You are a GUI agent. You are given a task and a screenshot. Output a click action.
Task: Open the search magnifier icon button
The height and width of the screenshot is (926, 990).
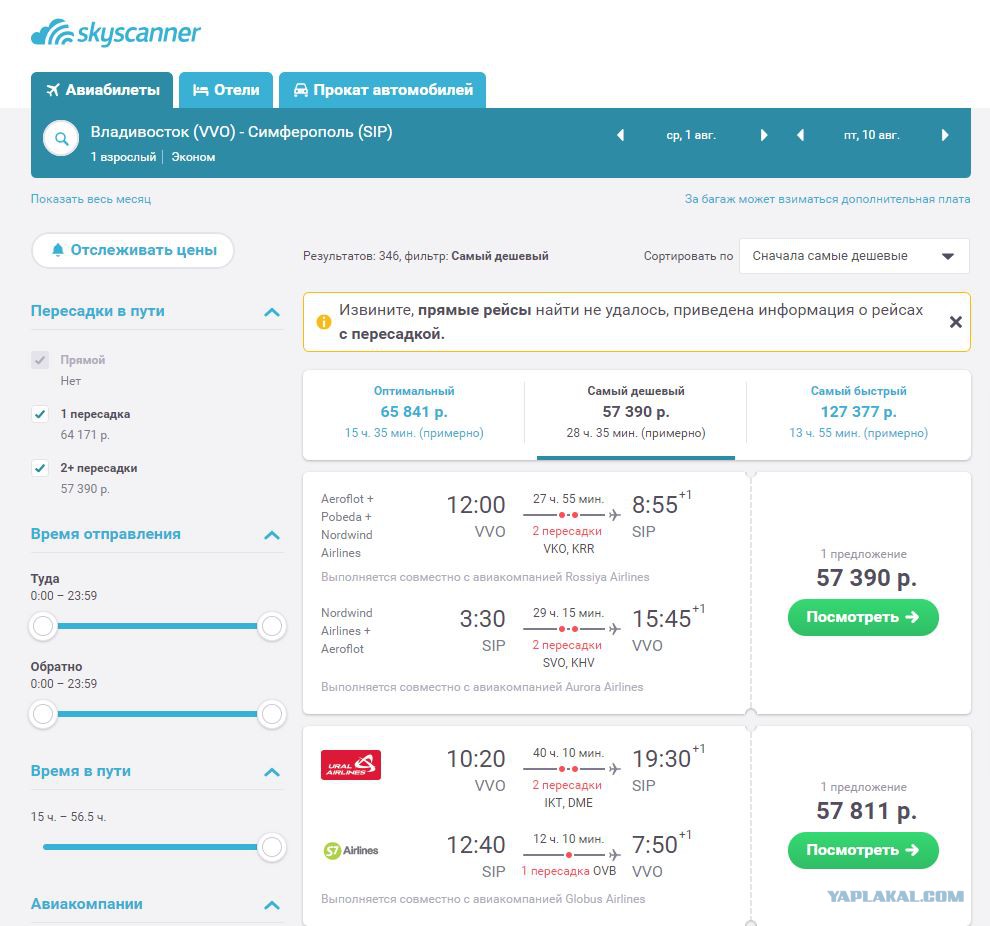pyautogui.click(x=61, y=138)
